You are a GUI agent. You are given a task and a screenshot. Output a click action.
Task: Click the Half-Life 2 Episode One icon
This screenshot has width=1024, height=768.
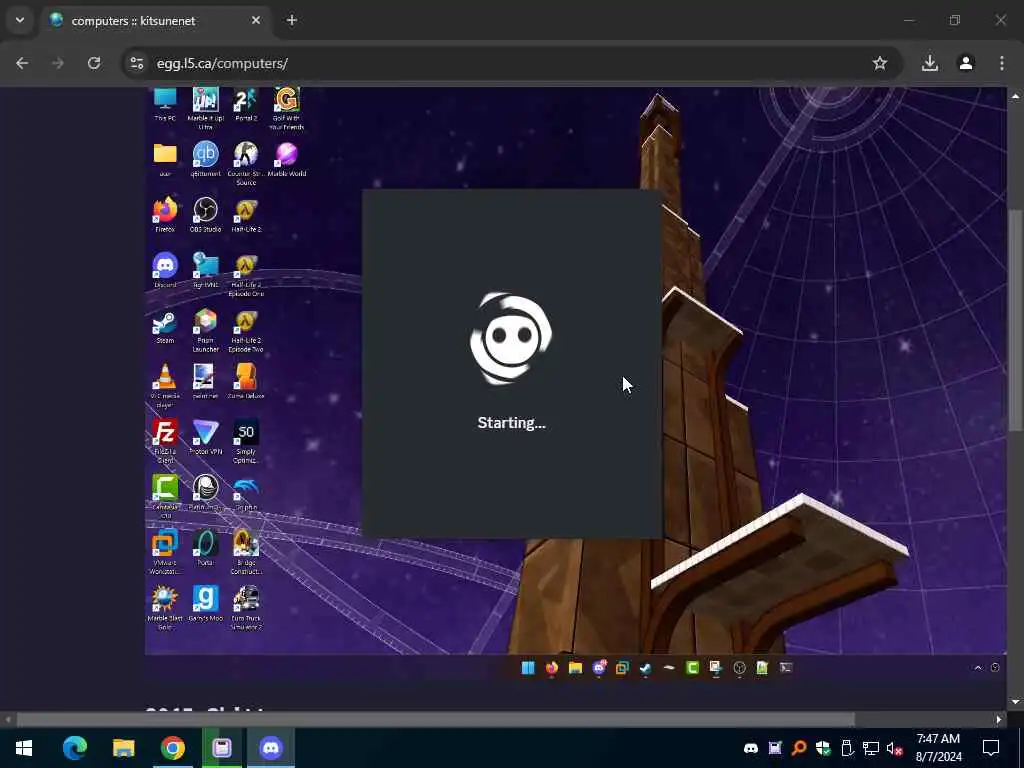[246, 274]
